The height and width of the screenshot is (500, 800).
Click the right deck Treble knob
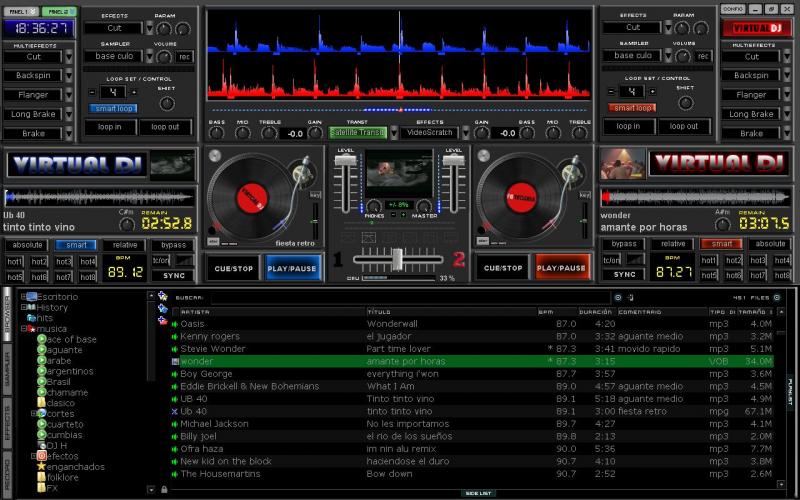tap(579, 133)
